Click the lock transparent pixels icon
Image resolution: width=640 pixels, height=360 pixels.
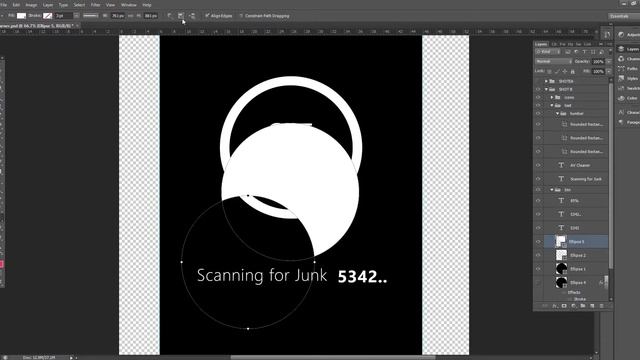pos(549,71)
